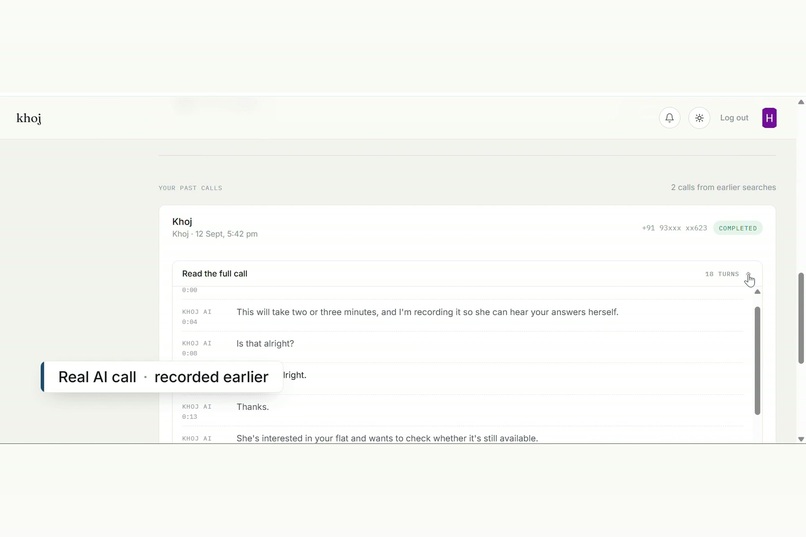Viewport: 806px width, 537px height.
Task: Select the 'She's interested in your flat' line
Action: [x=387, y=438]
